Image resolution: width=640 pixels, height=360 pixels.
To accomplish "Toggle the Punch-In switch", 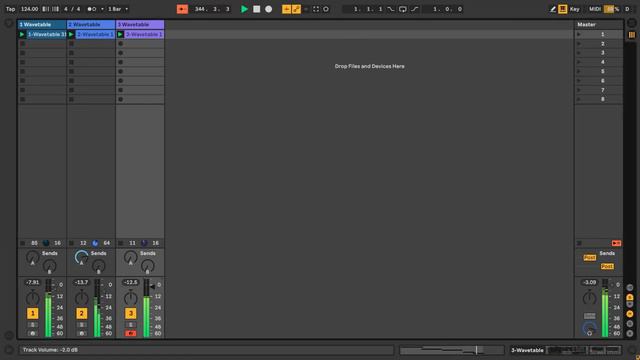I will [x=391, y=9].
